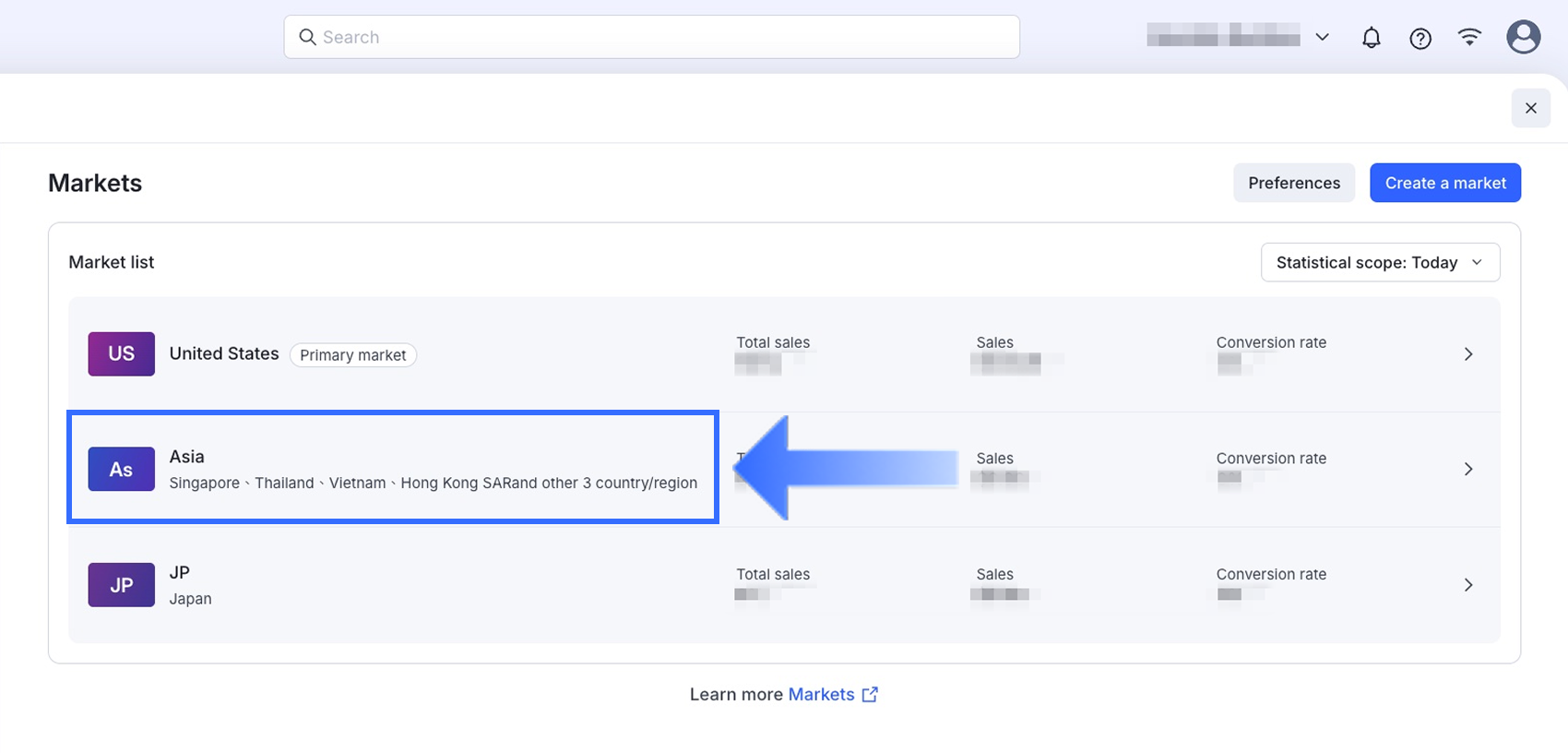Focus the Search input field

664,37
